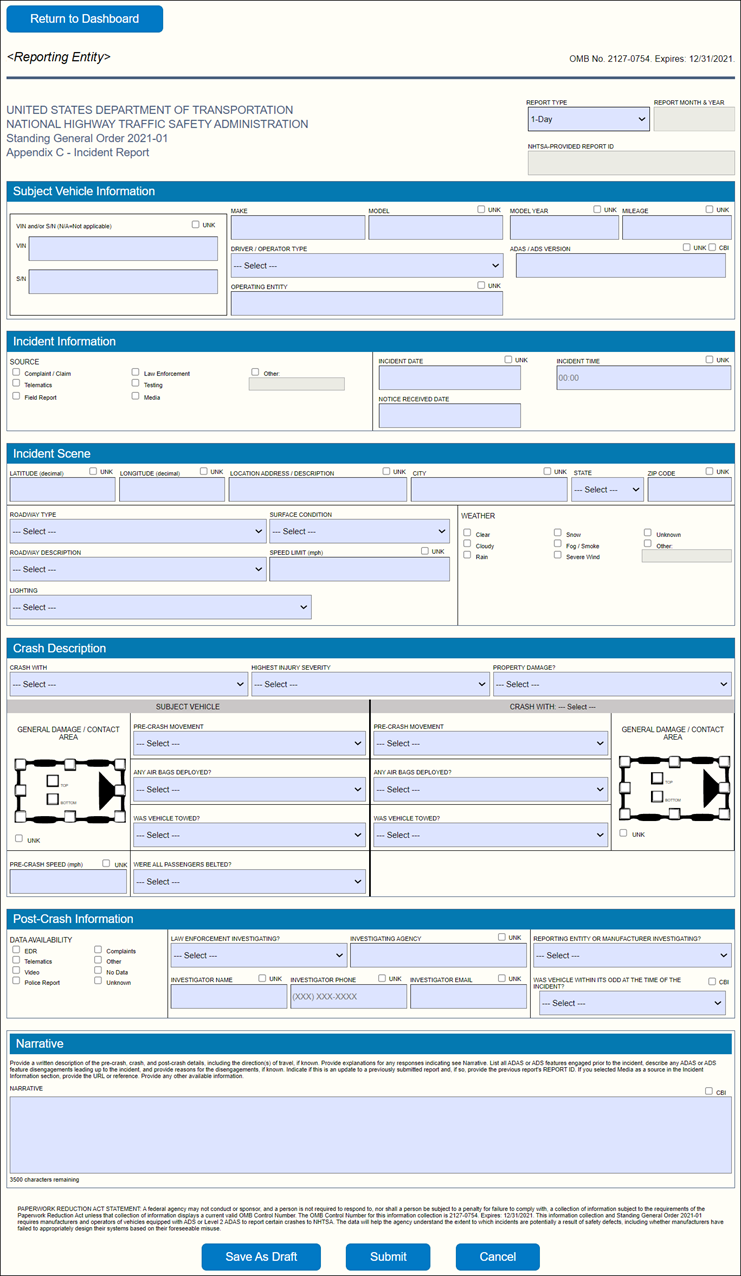Click the Model input field
The image size is (741, 1276).
point(435,228)
